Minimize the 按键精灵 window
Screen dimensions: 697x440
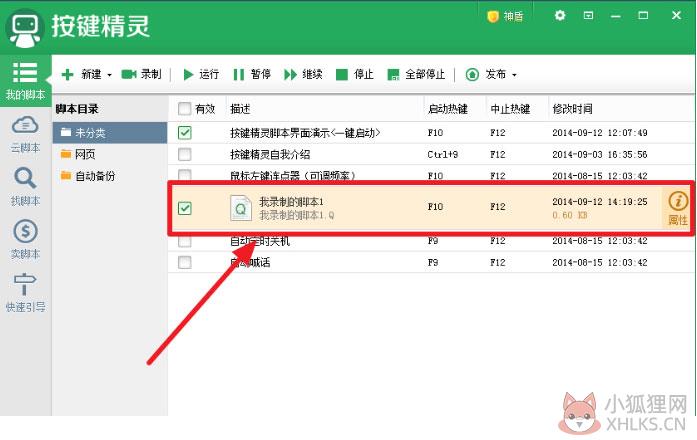tap(616, 16)
